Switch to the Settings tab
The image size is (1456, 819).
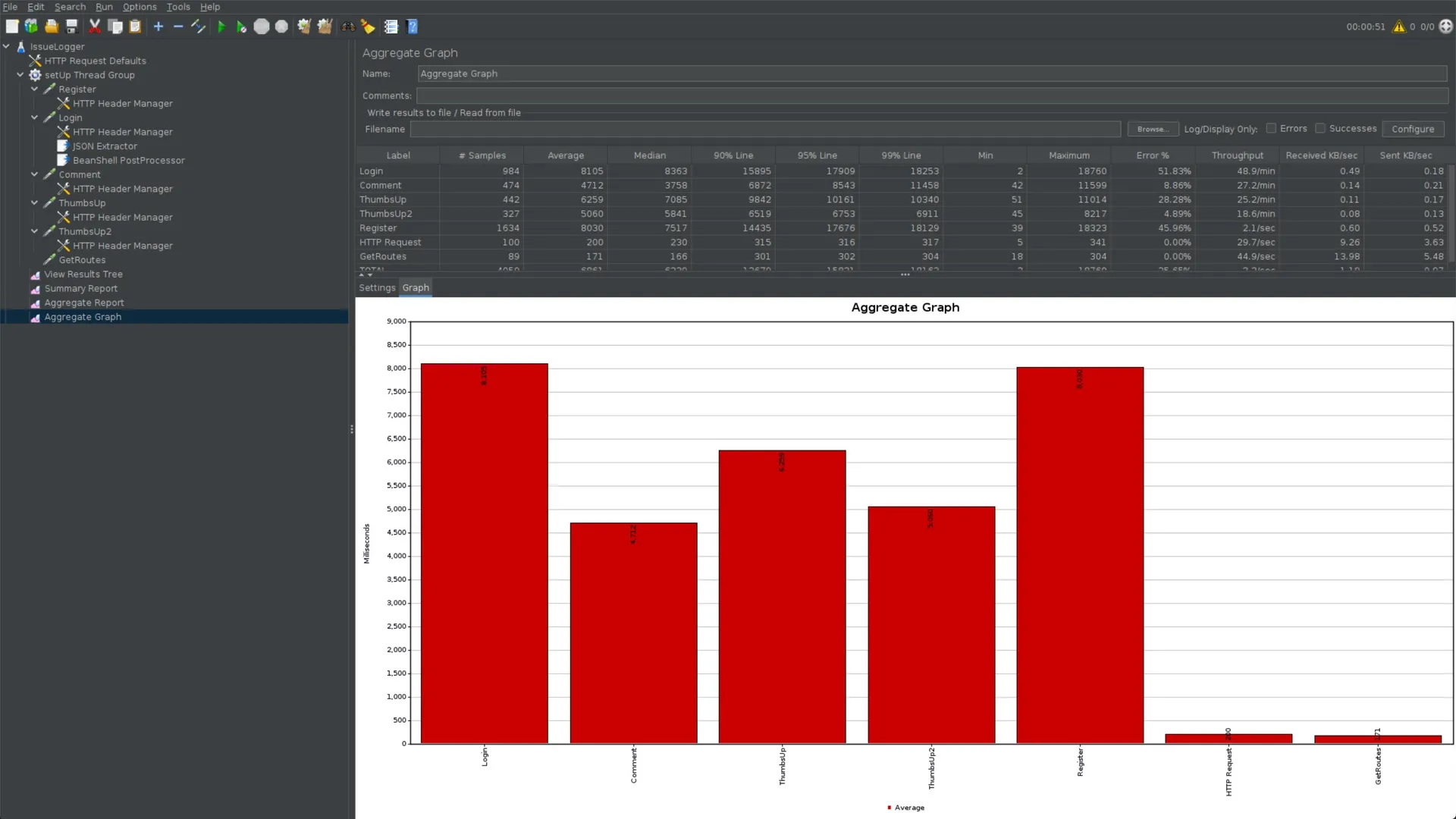[x=377, y=287]
